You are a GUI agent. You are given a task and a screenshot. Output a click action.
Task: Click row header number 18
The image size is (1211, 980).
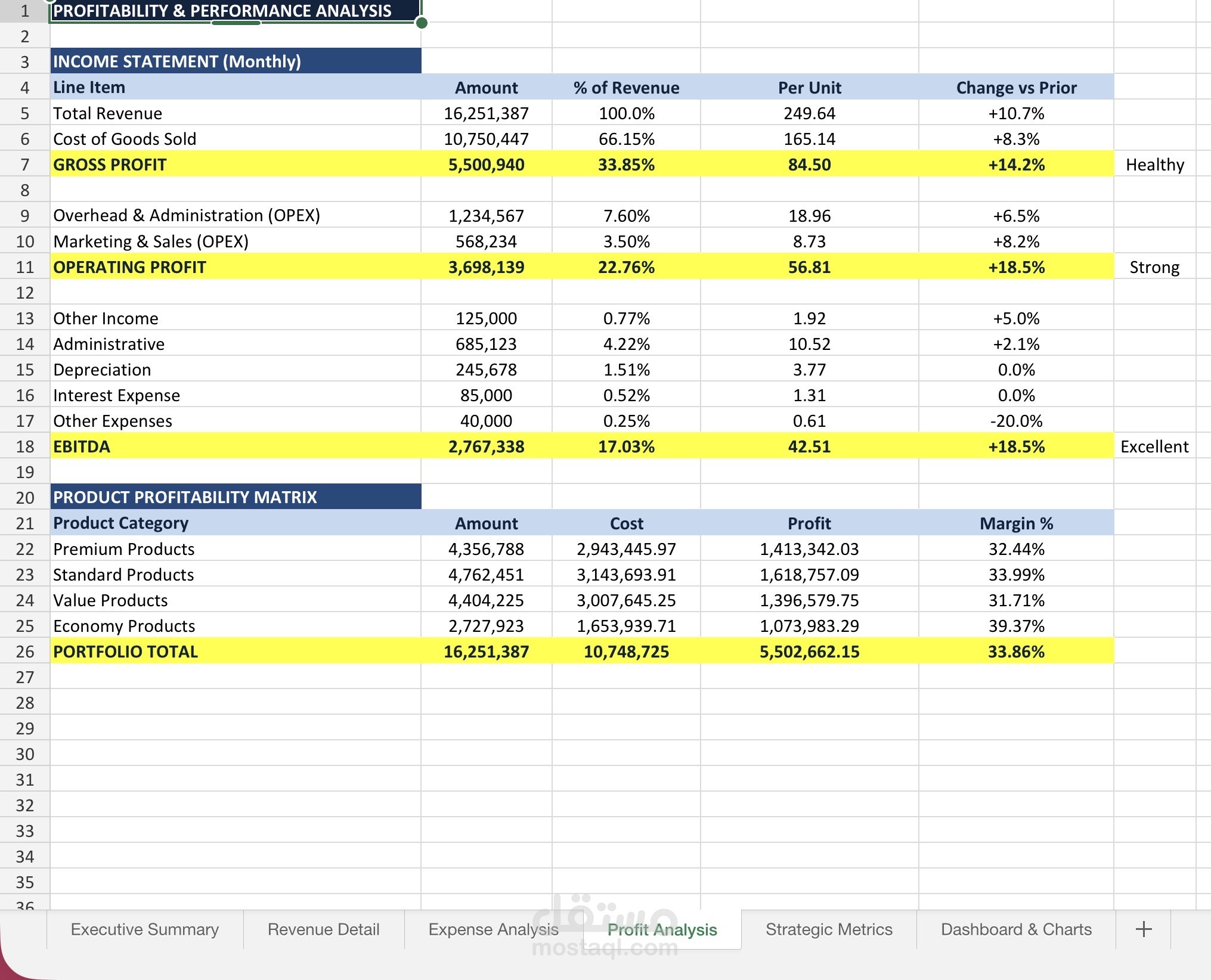click(24, 446)
